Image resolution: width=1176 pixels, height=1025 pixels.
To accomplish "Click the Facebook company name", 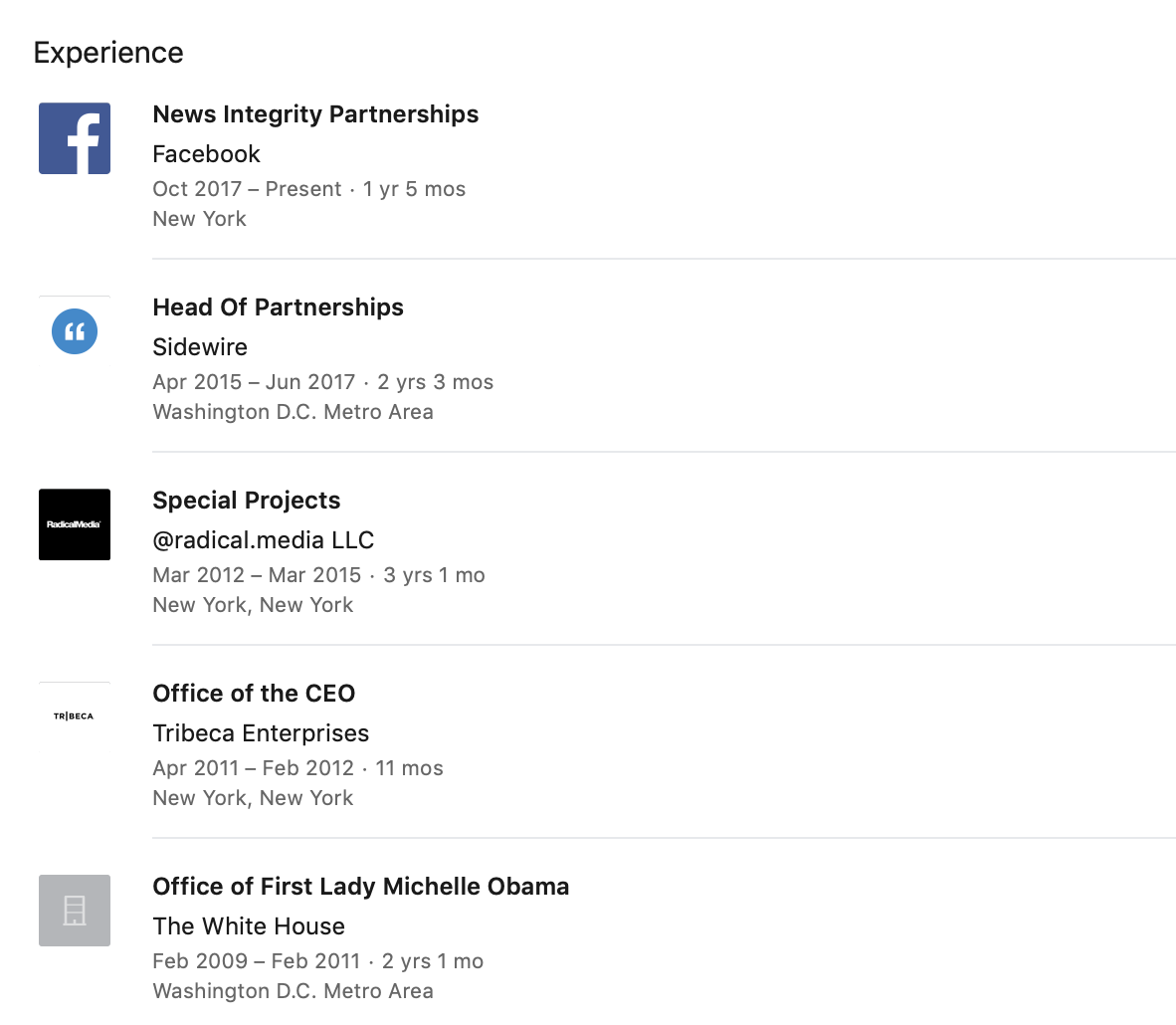I will click(206, 154).
